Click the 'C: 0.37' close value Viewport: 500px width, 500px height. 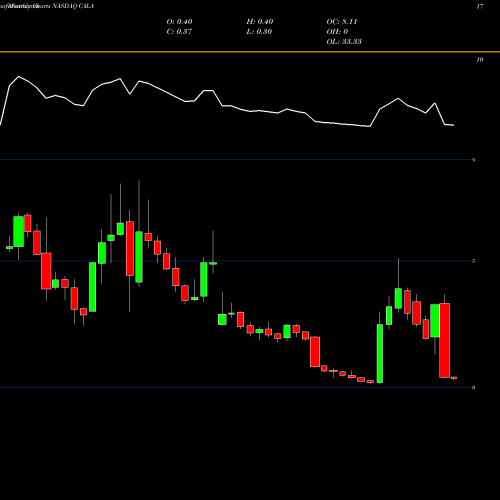coord(179,32)
